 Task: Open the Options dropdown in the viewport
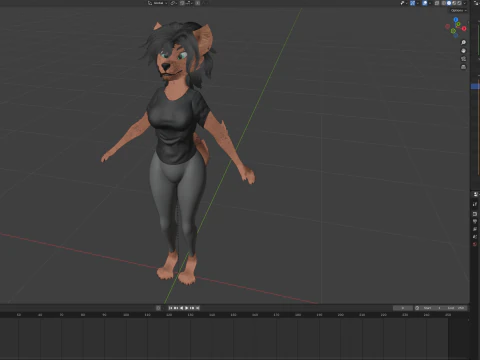pos(459,10)
